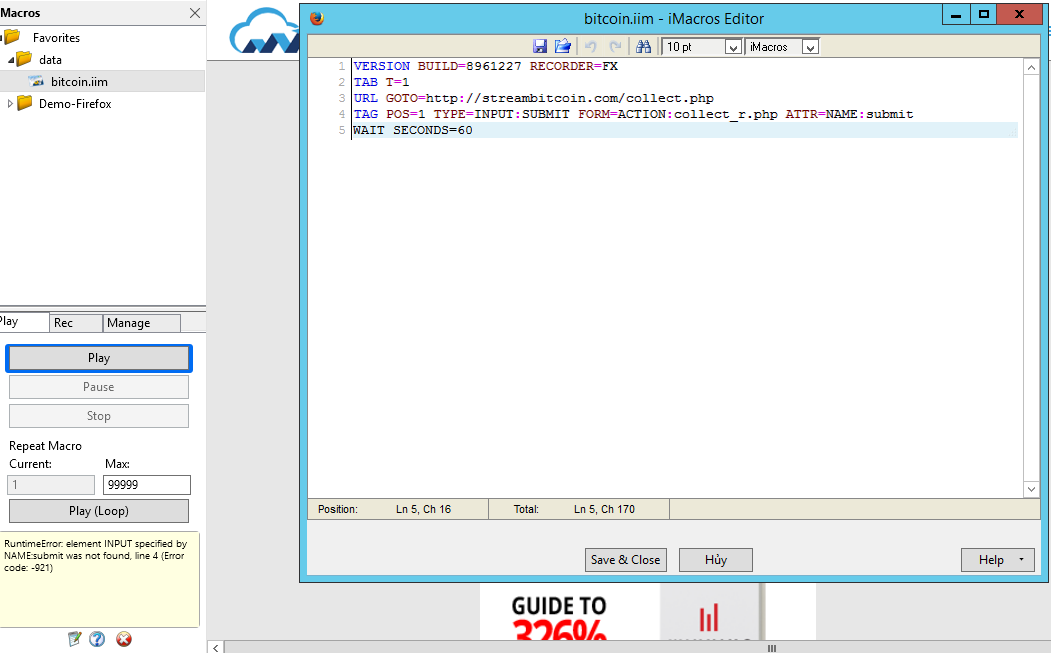Switch to the Rec tab

(76, 322)
